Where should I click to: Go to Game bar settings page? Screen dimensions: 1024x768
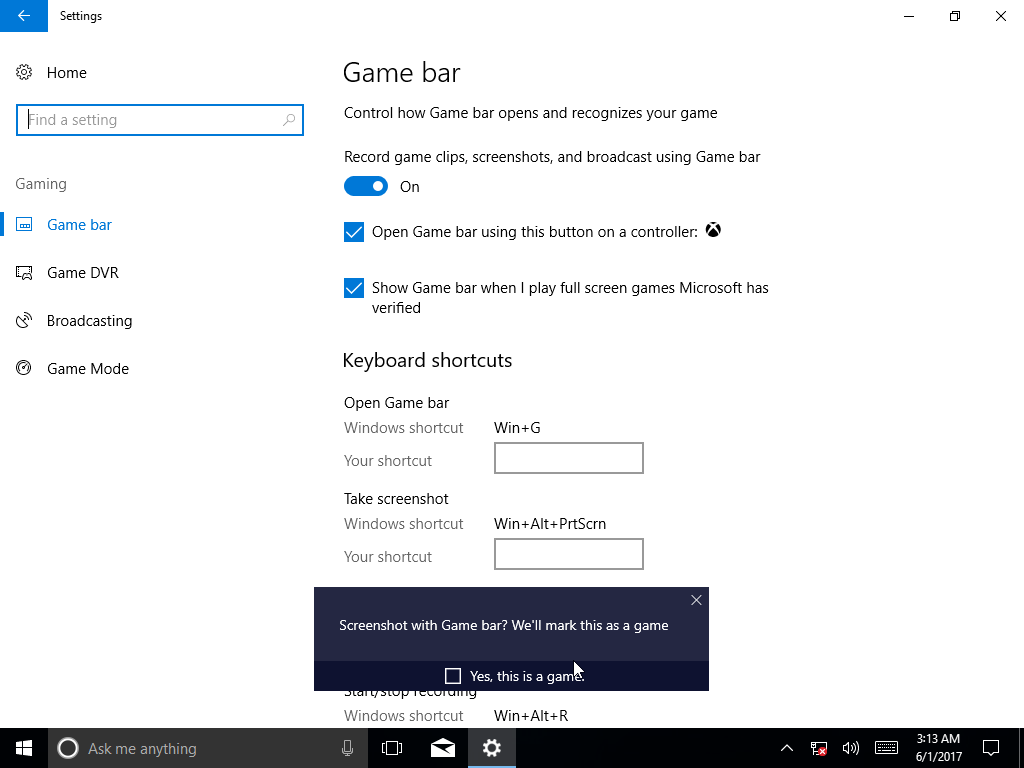point(79,225)
